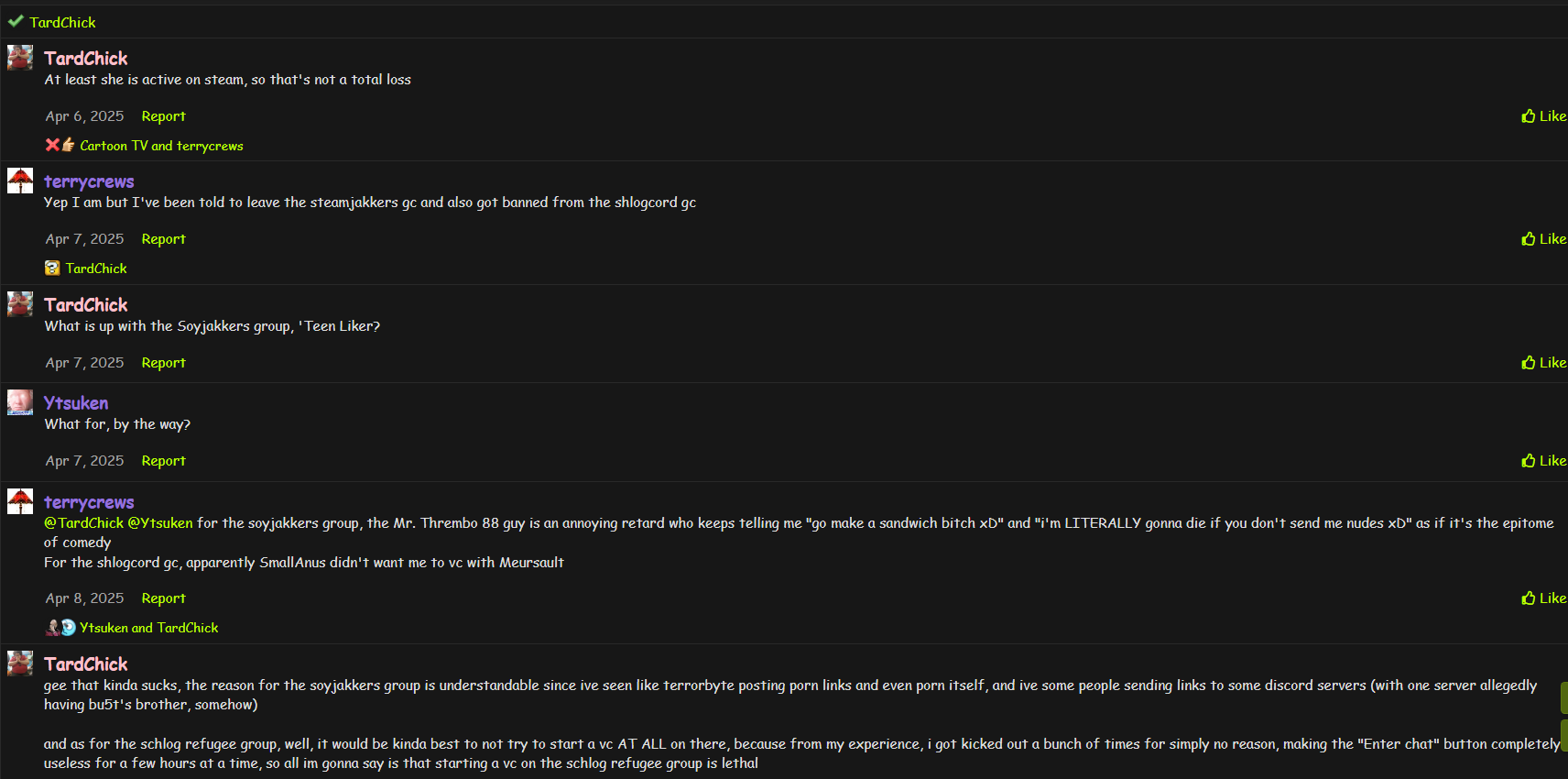Open 'Cartoon TV and terrycrews' reactions list
The image size is (1568, 779).
click(161, 146)
